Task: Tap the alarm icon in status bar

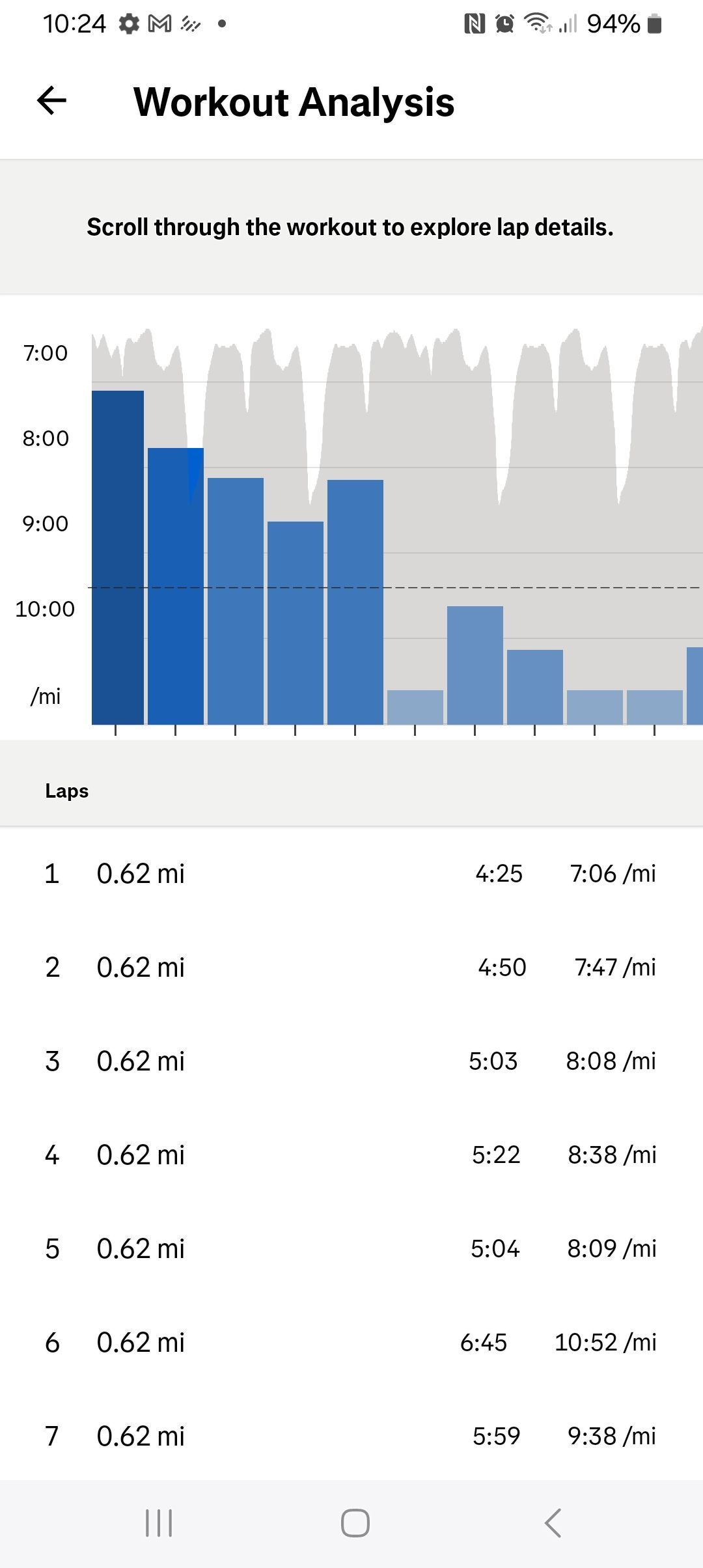Action: [x=504, y=24]
